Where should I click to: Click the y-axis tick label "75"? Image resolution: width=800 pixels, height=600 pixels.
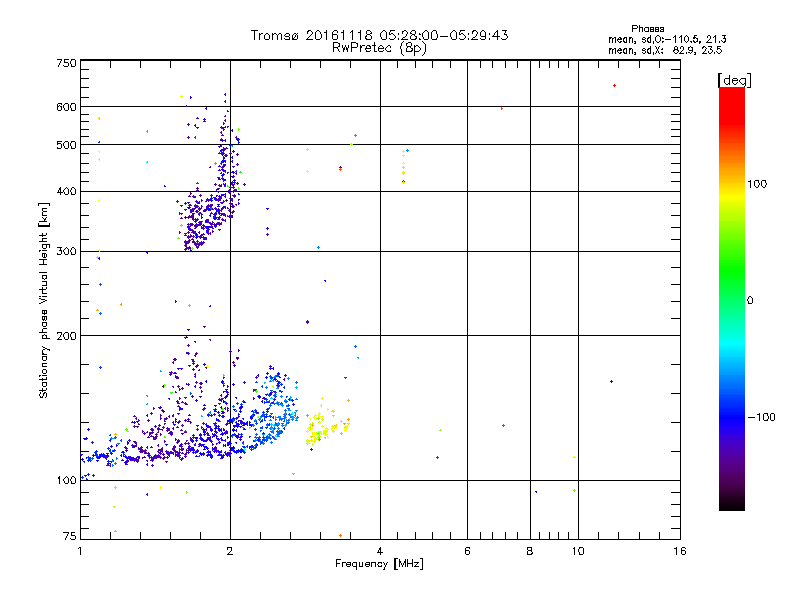point(70,536)
